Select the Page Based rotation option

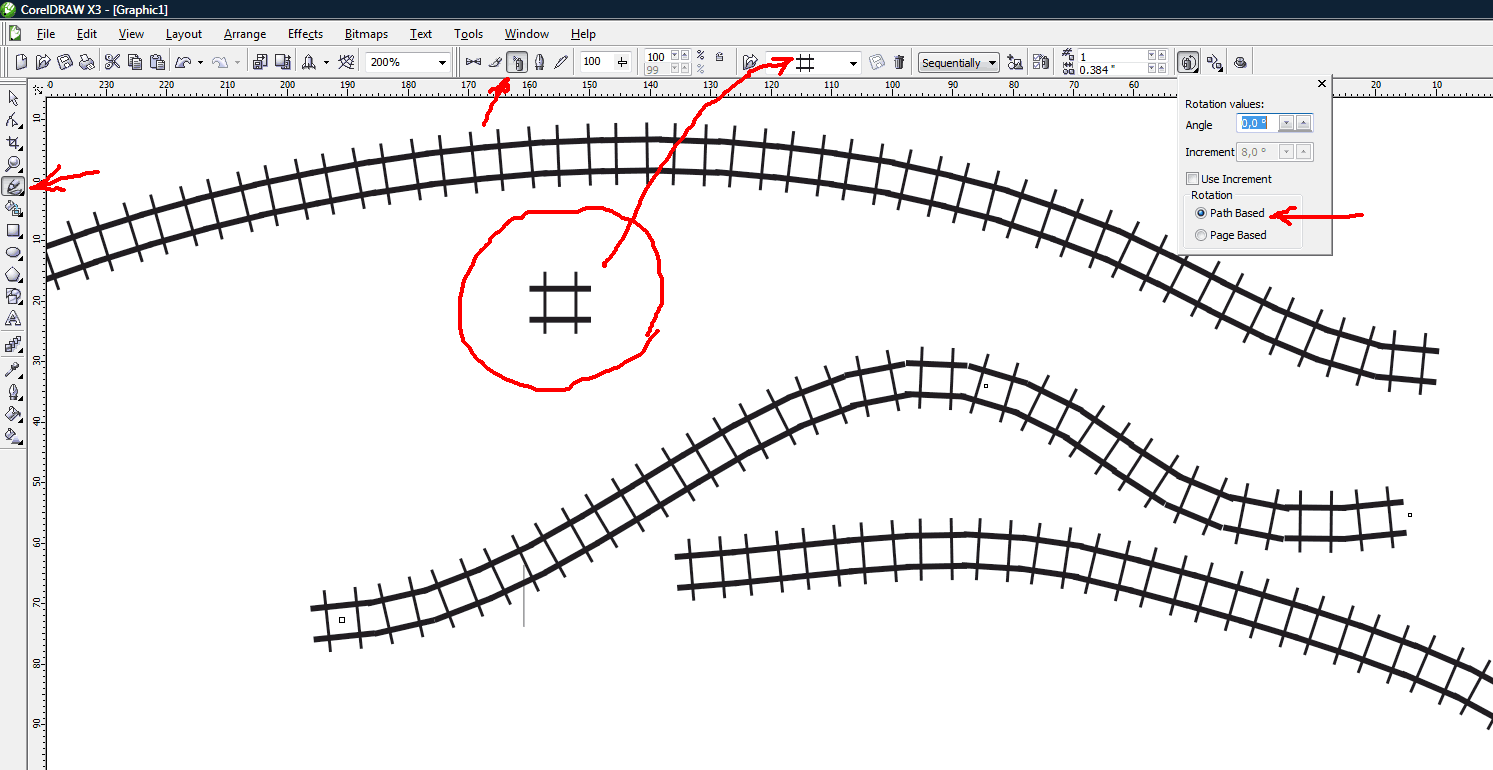1201,235
